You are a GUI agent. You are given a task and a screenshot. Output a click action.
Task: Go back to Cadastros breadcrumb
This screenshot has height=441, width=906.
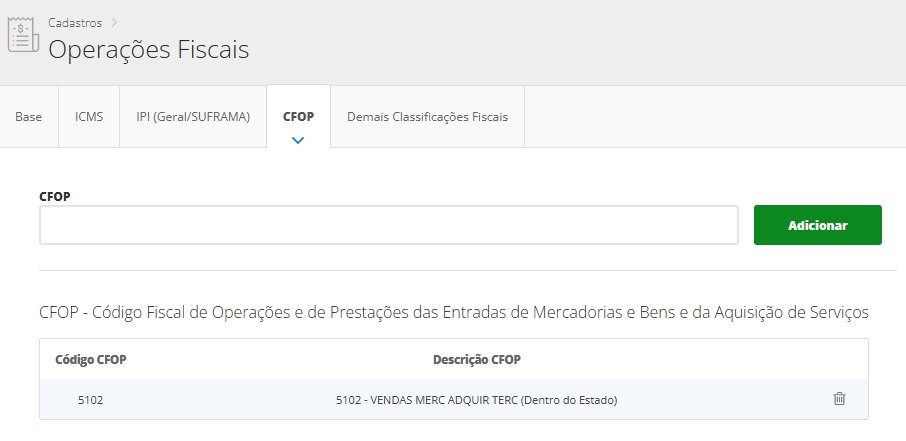[x=75, y=22]
